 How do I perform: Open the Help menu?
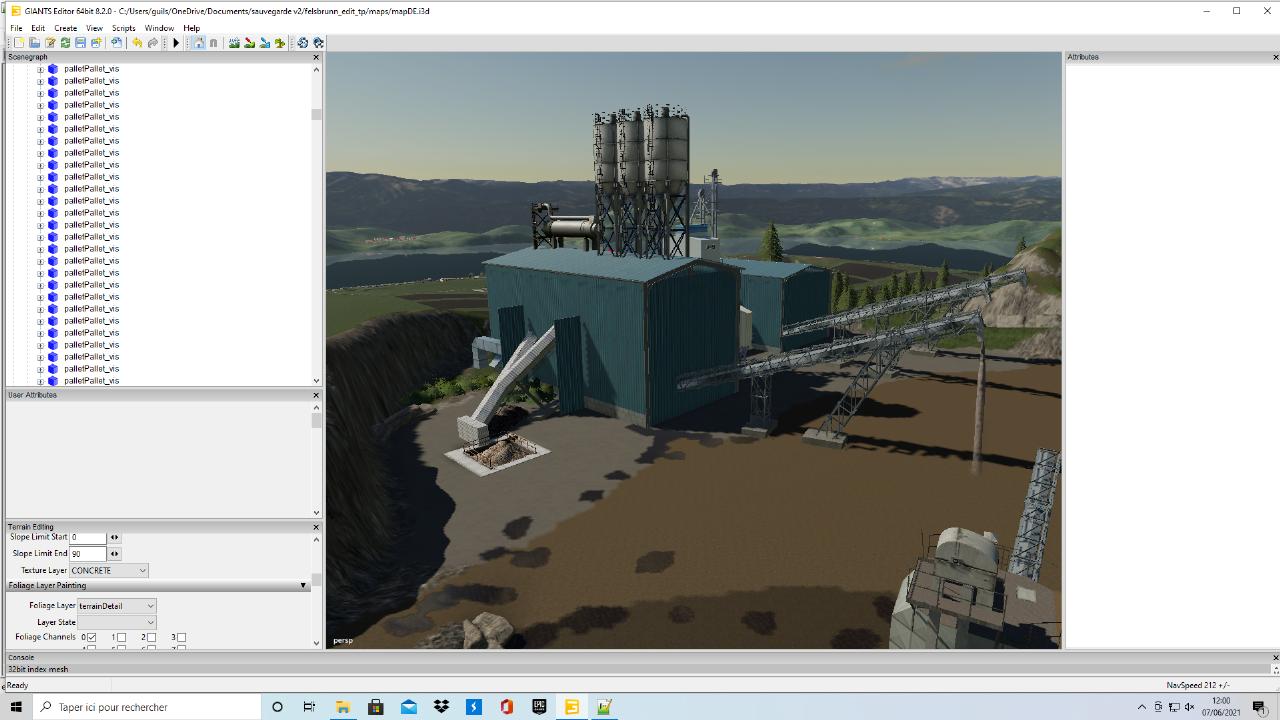click(x=191, y=28)
